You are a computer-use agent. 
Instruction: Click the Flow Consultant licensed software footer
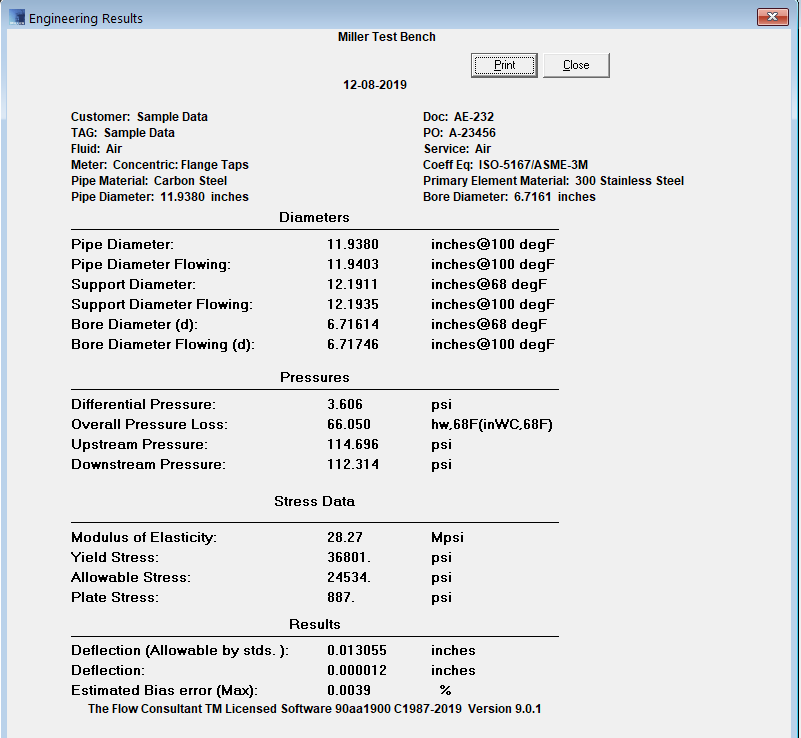pyautogui.click(x=315, y=708)
